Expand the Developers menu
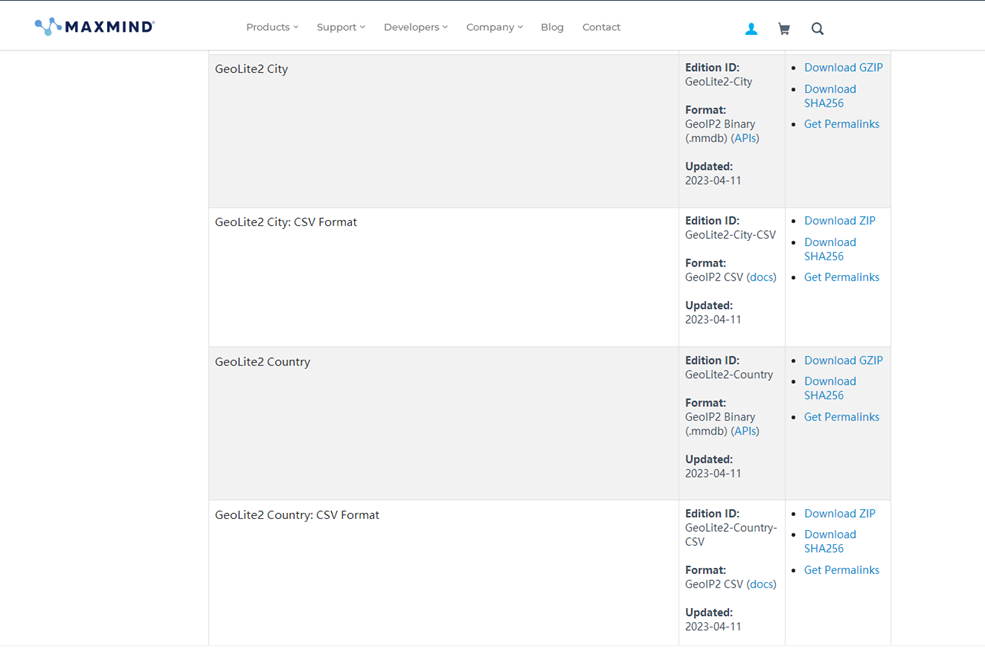985x649 pixels. click(416, 27)
